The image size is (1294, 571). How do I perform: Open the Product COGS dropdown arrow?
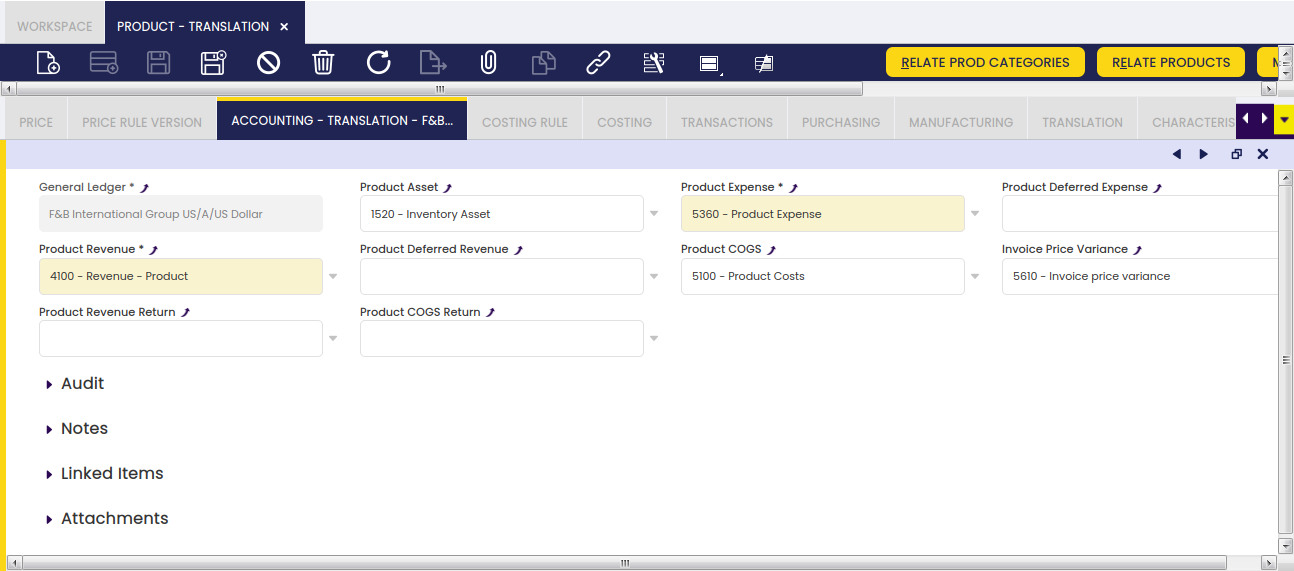click(x=975, y=276)
